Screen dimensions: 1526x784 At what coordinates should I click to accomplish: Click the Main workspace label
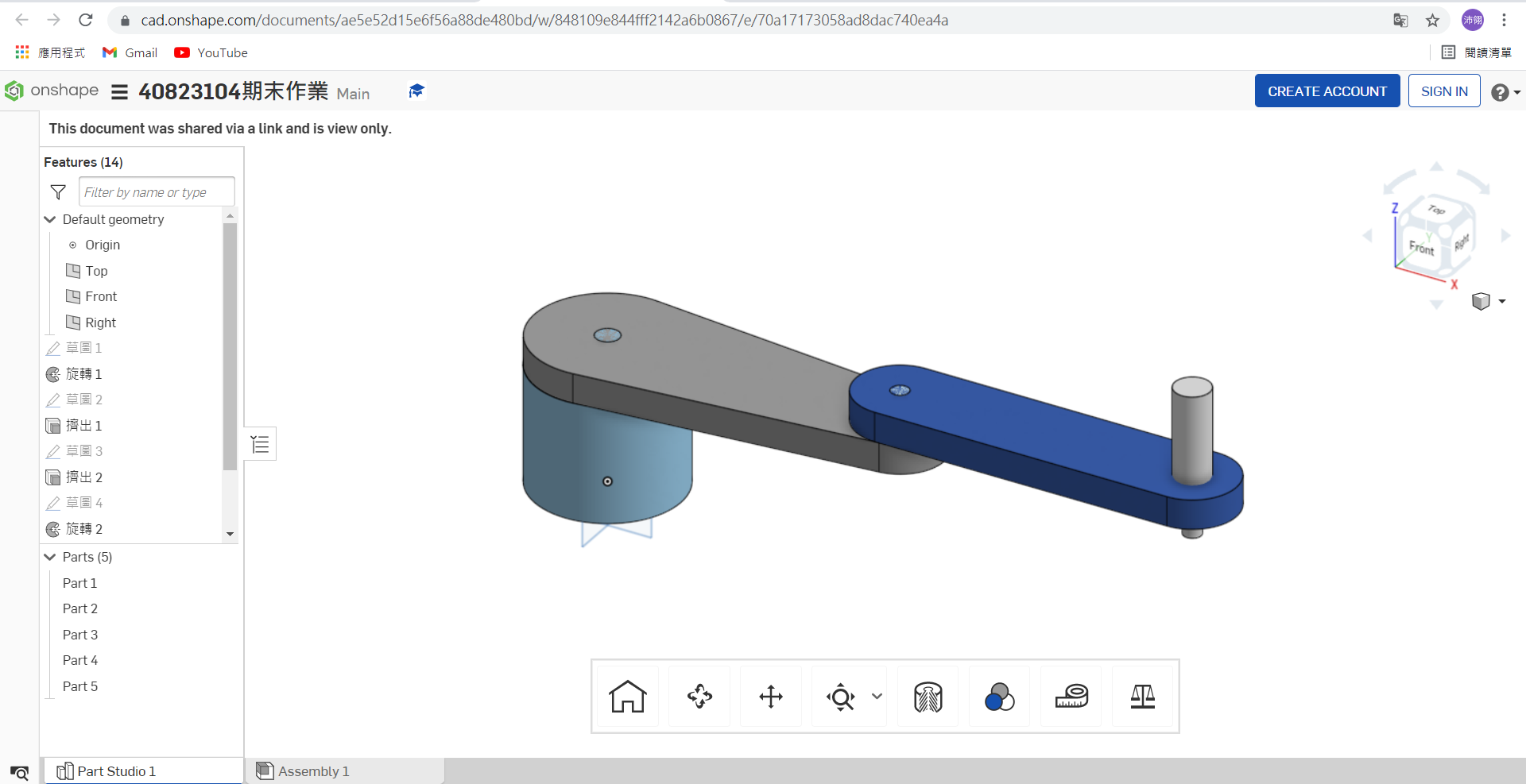353,94
